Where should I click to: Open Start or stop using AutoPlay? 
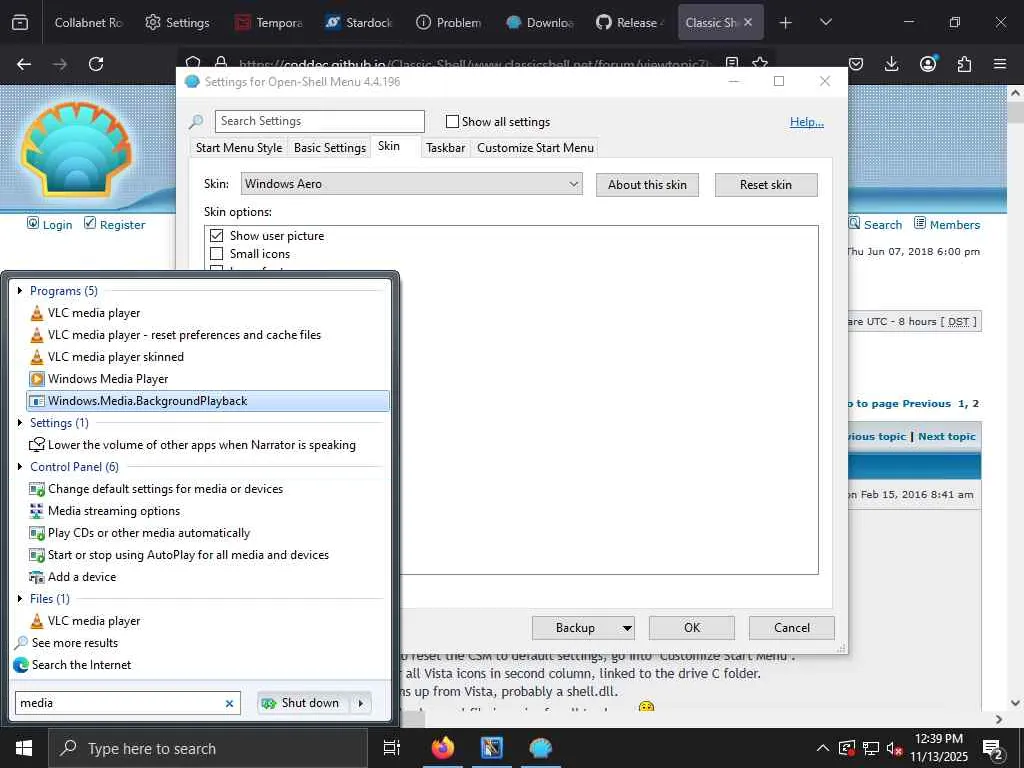pos(179,554)
